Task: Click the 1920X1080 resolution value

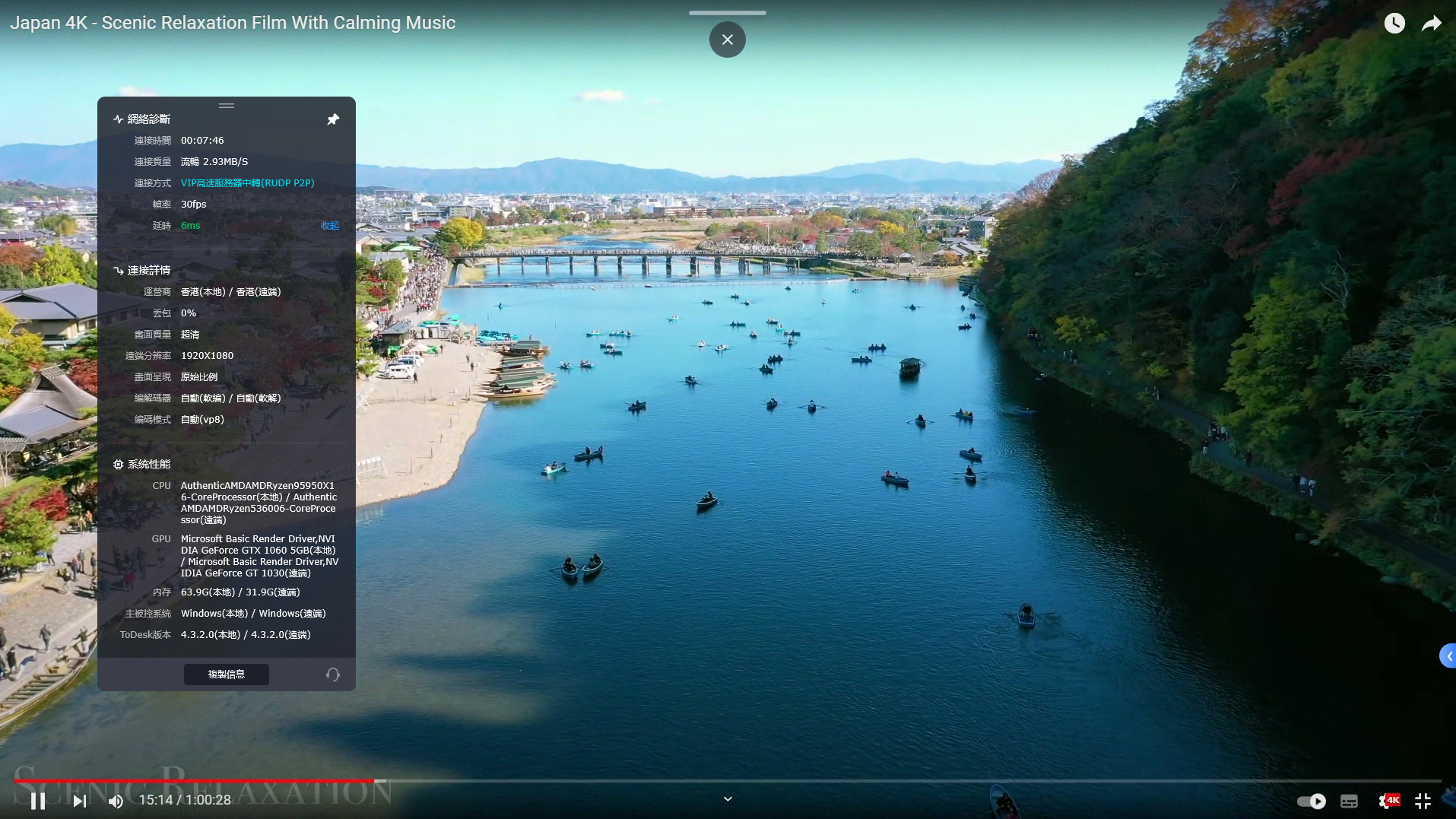Action: pyautogui.click(x=208, y=356)
